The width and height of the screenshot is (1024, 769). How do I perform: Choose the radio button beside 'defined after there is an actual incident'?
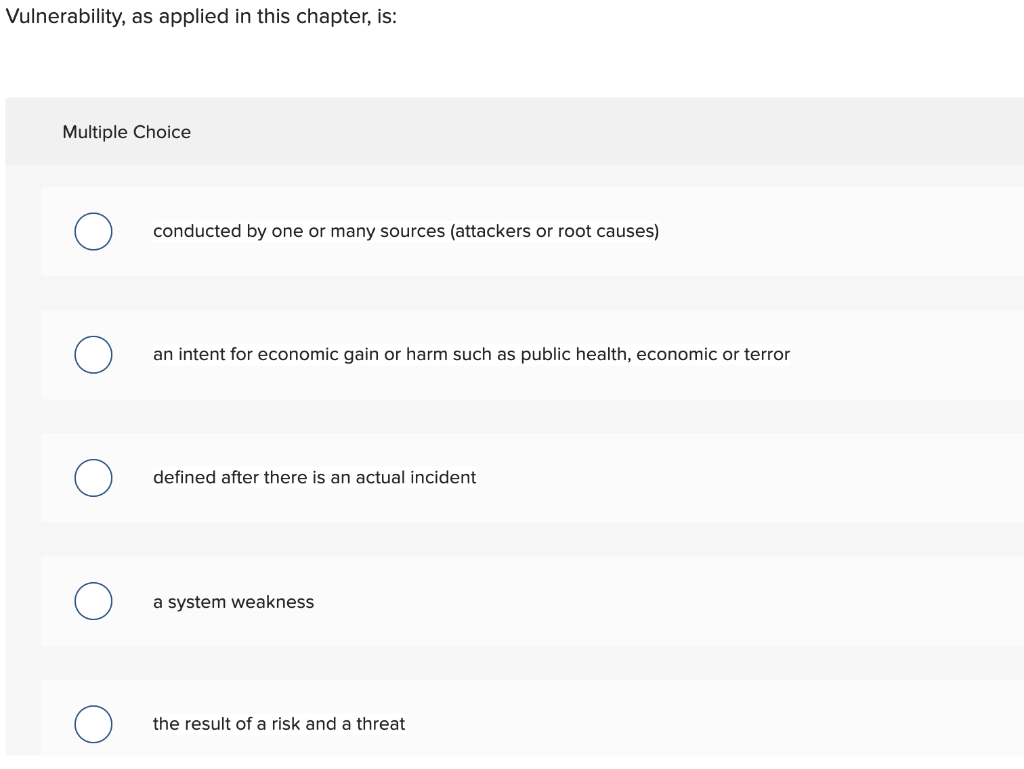point(93,478)
